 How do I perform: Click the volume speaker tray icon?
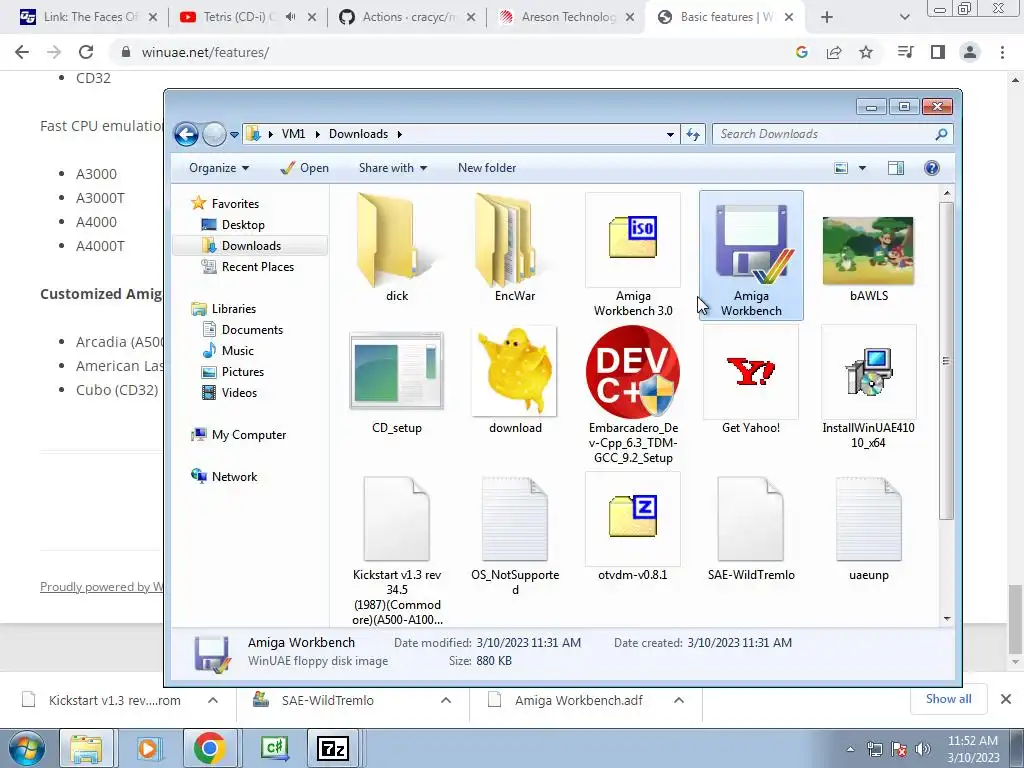pos(923,749)
